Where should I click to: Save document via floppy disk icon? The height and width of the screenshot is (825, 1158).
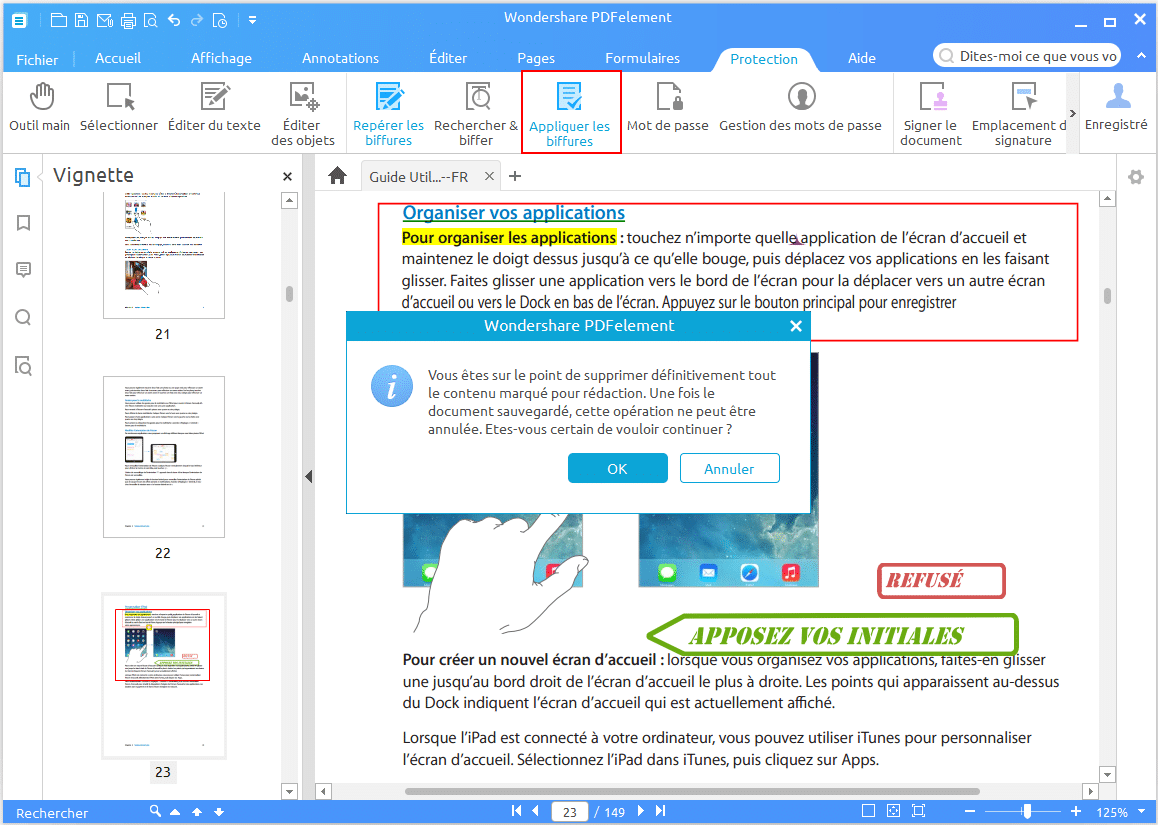pos(81,20)
